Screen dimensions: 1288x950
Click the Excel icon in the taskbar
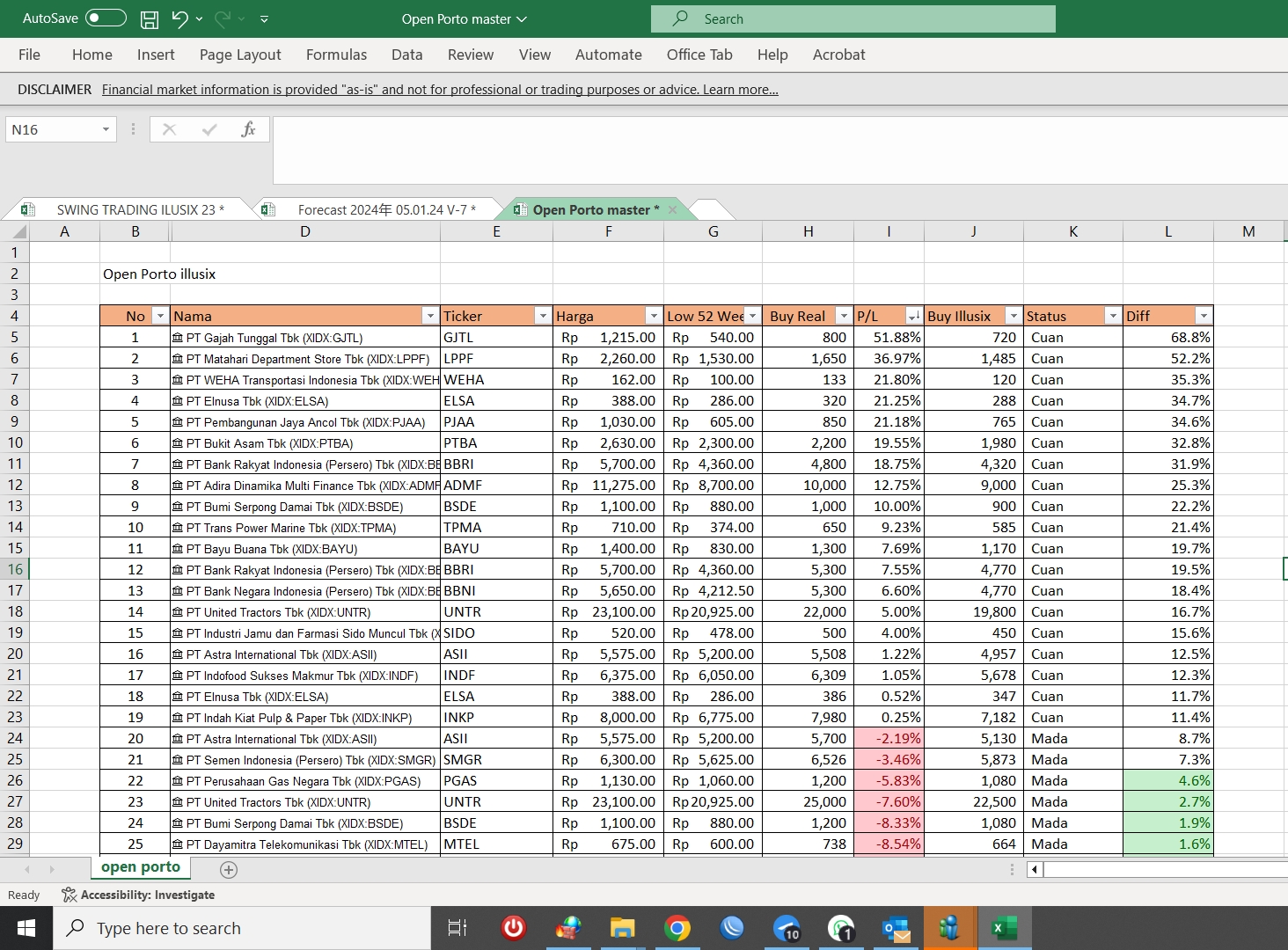1005,928
